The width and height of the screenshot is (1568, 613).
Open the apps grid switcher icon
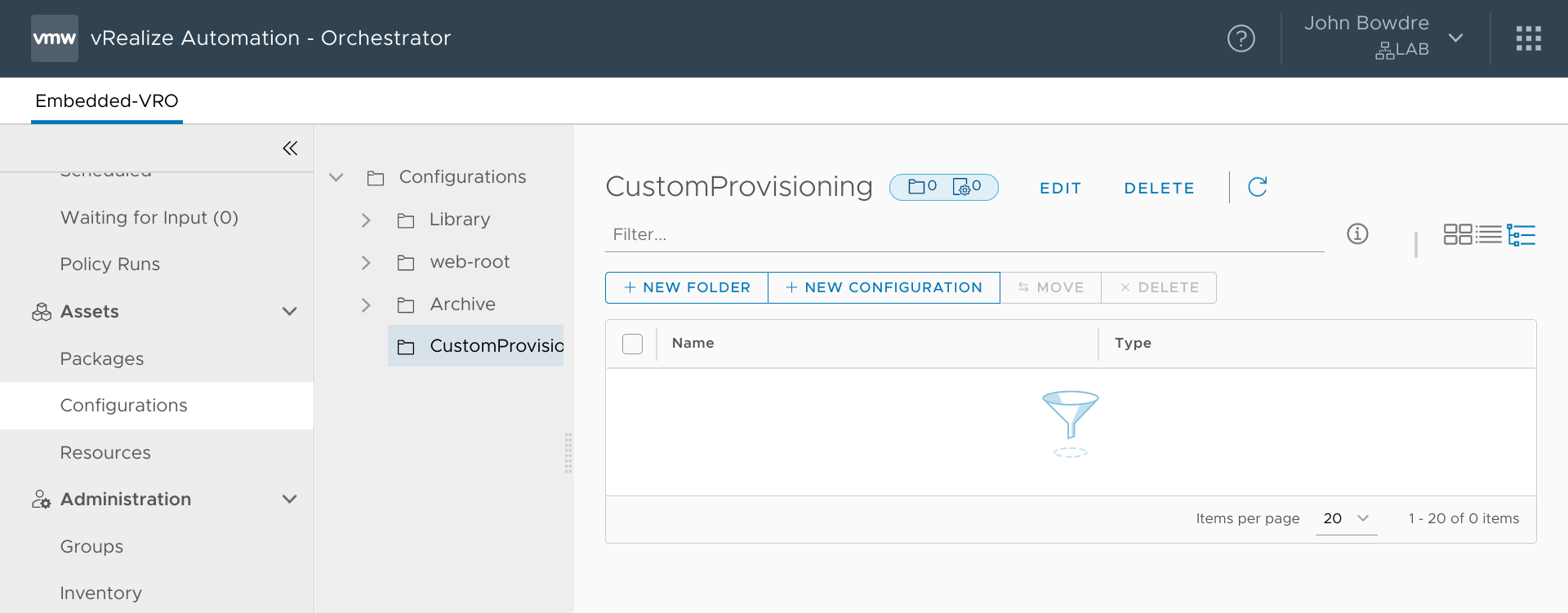1528,38
